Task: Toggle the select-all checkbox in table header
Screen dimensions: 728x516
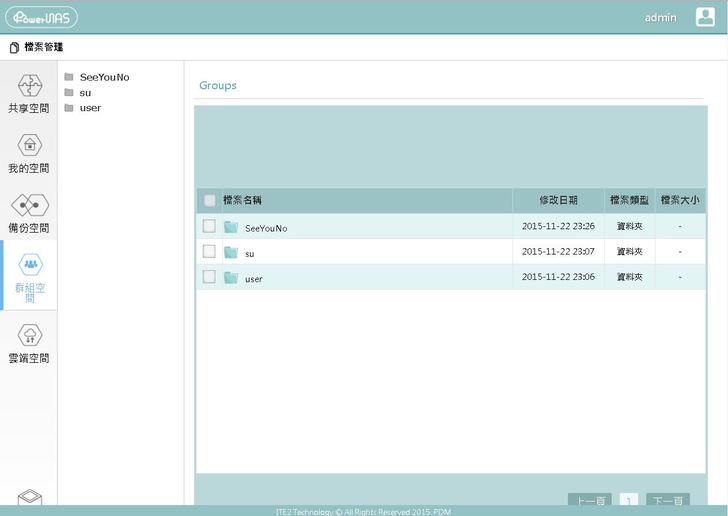Action: (x=209, y=200)
